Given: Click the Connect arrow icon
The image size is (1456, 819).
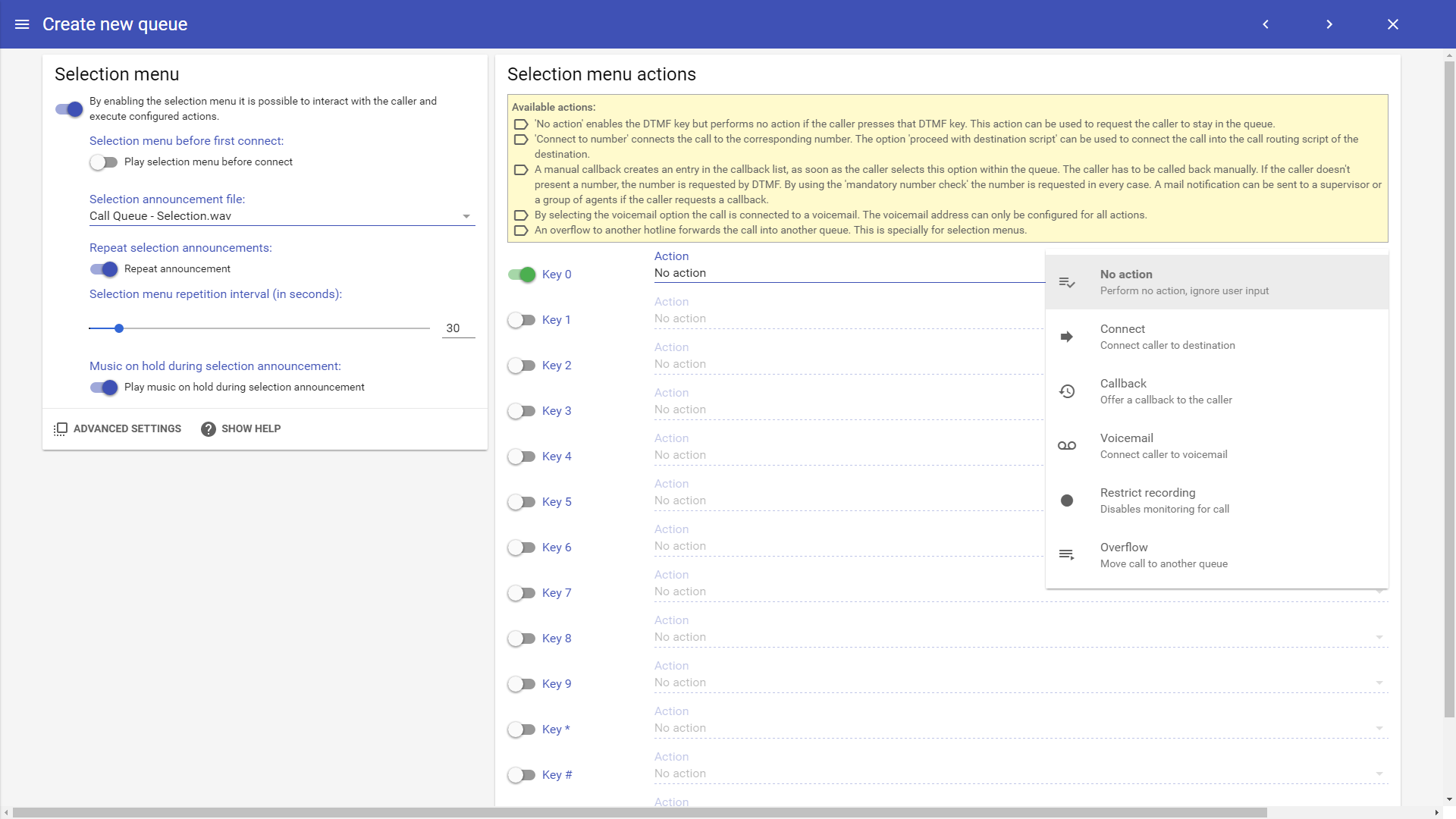Looking at the screenshot, I should tap(1066, 337).
